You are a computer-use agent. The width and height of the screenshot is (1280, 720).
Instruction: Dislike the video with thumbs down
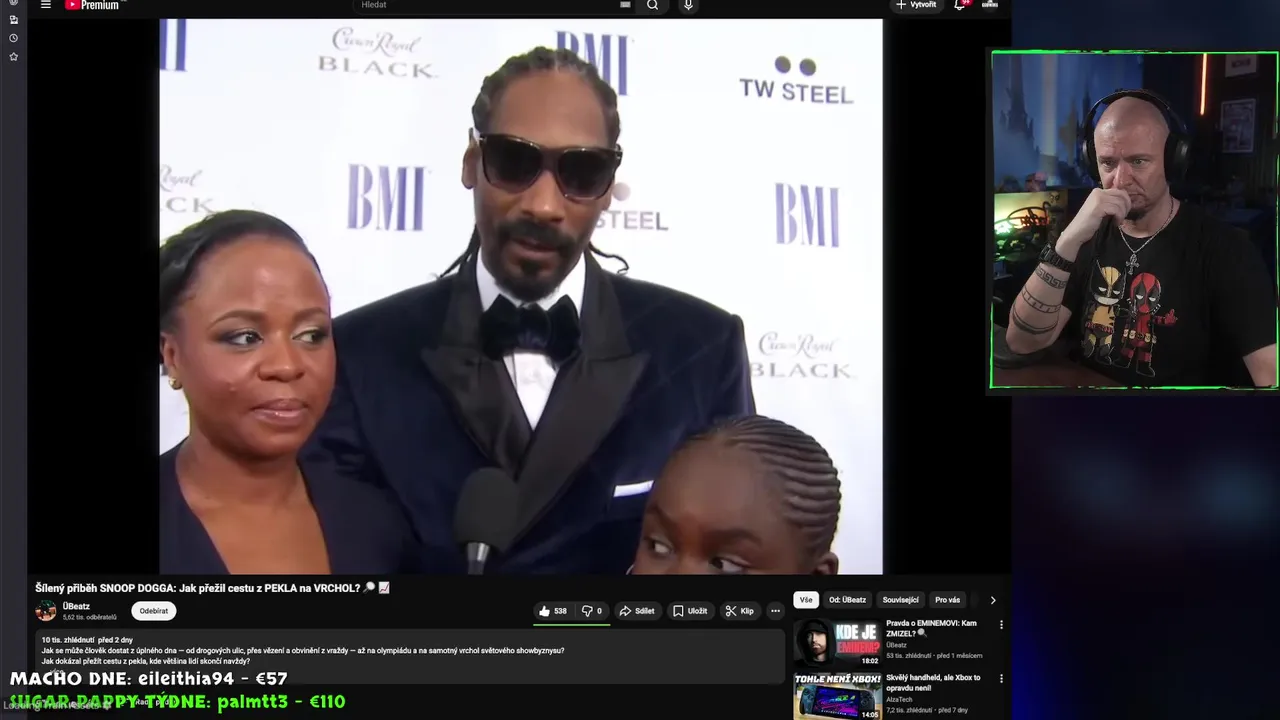[592, 611]
